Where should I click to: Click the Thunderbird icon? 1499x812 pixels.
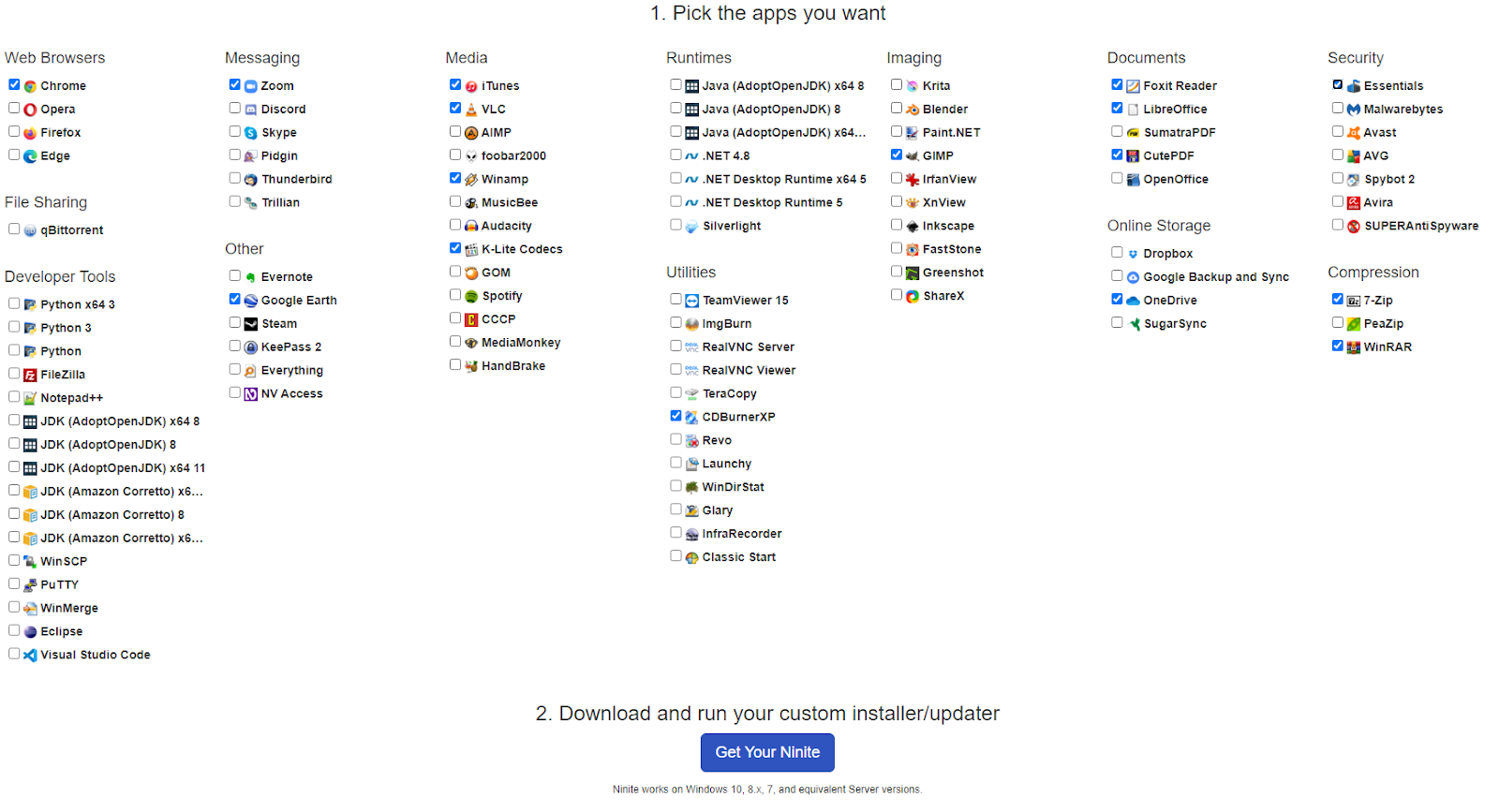coord(250,180)
